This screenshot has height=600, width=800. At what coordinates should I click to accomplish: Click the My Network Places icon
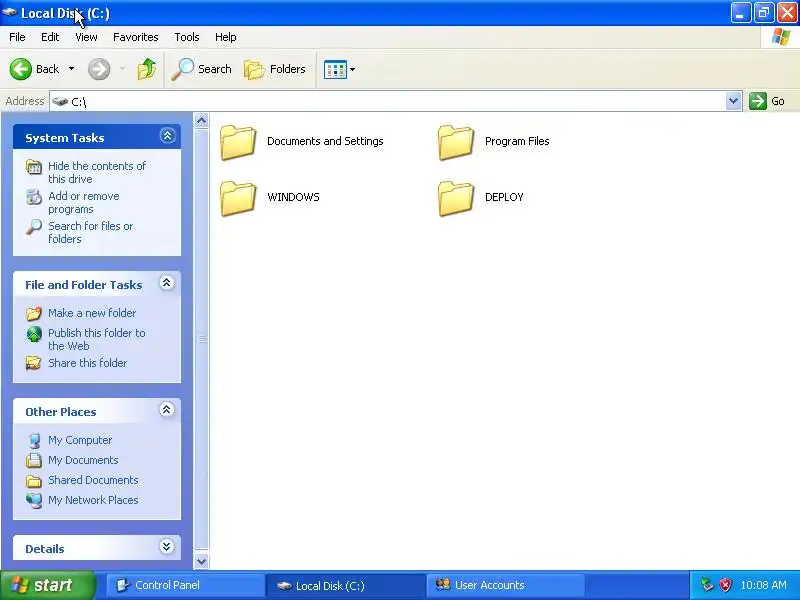click(x=34, y=501)
